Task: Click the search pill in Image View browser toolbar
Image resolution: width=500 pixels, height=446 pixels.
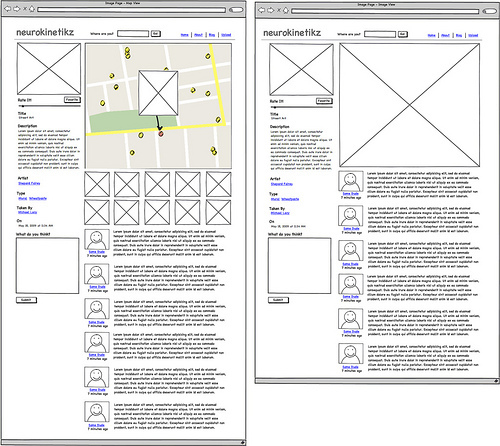Action: [x=490, y=11]
